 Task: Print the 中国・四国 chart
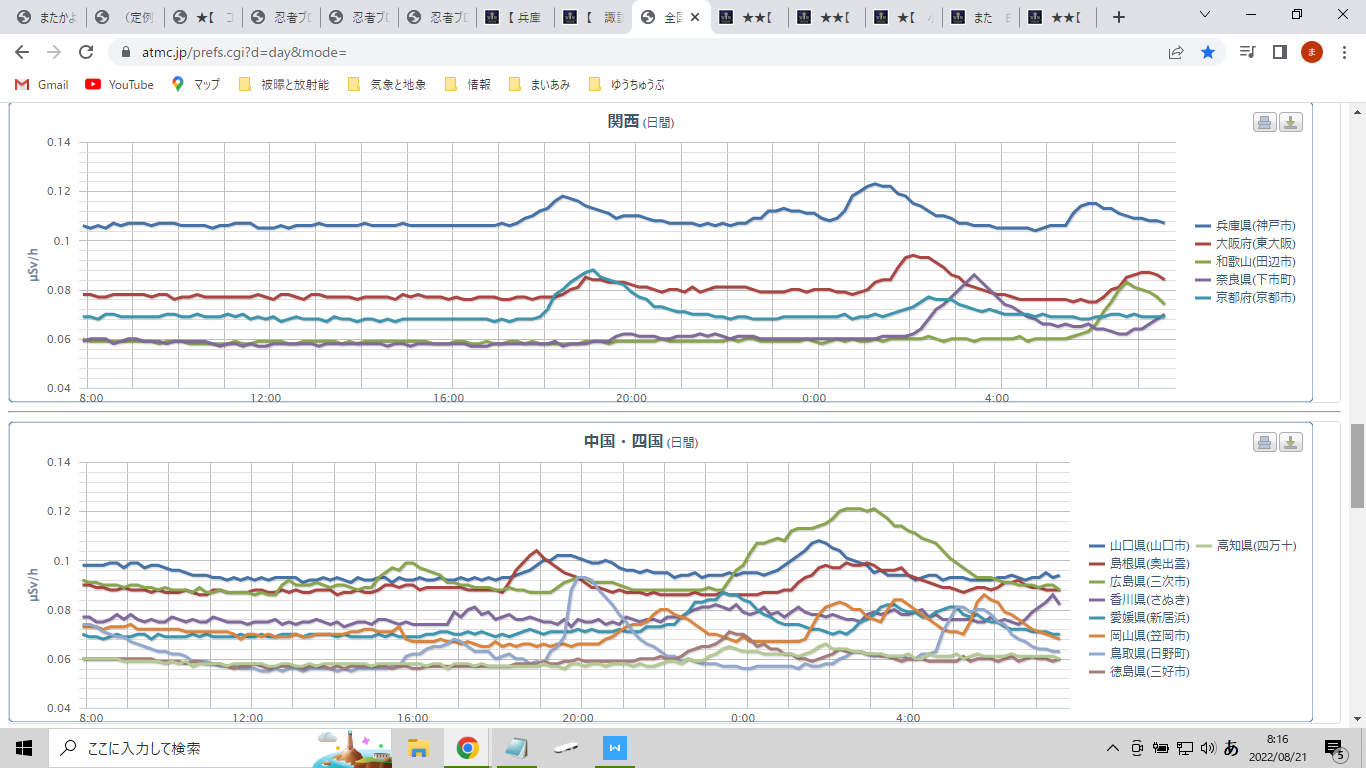click(1264, 442)
